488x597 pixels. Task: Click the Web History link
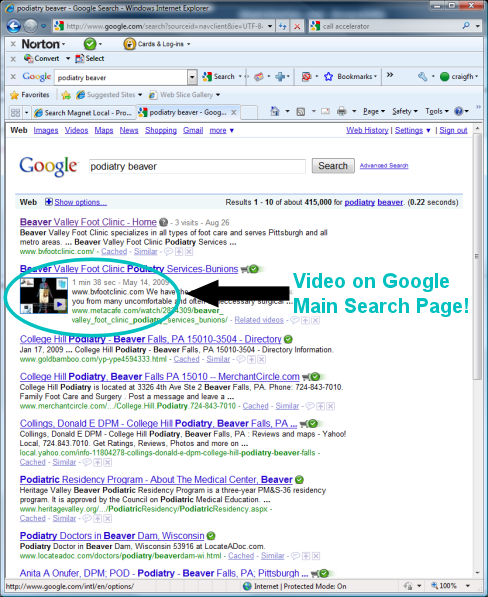pyautogui.click(x=367, y=130)
